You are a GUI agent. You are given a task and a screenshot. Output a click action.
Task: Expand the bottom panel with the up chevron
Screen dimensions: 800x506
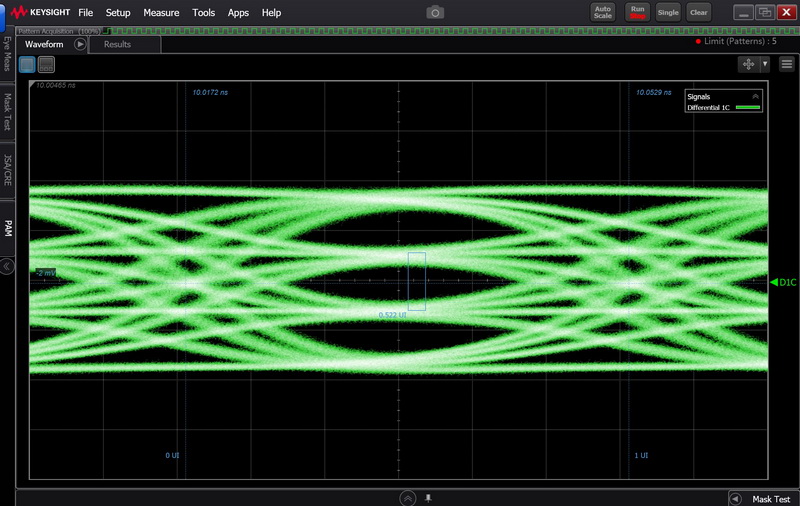408,498
